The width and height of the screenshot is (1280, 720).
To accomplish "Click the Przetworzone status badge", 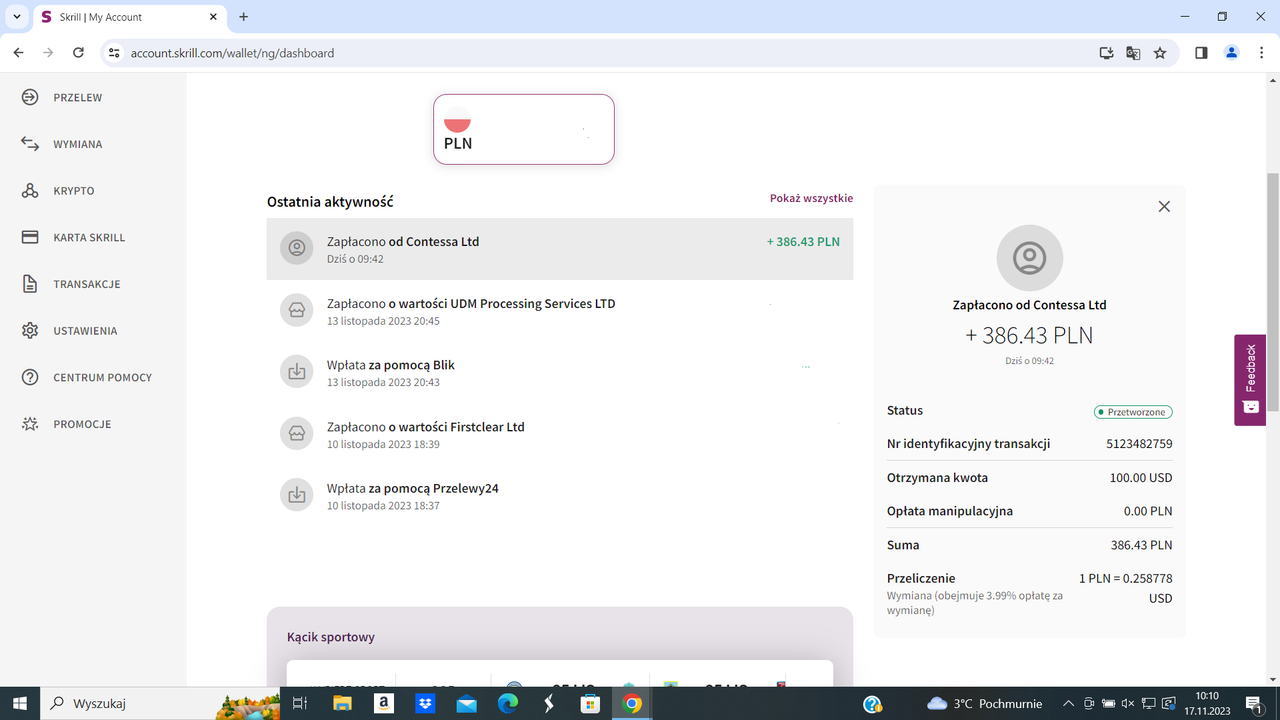I will (x=1133, y=412).
